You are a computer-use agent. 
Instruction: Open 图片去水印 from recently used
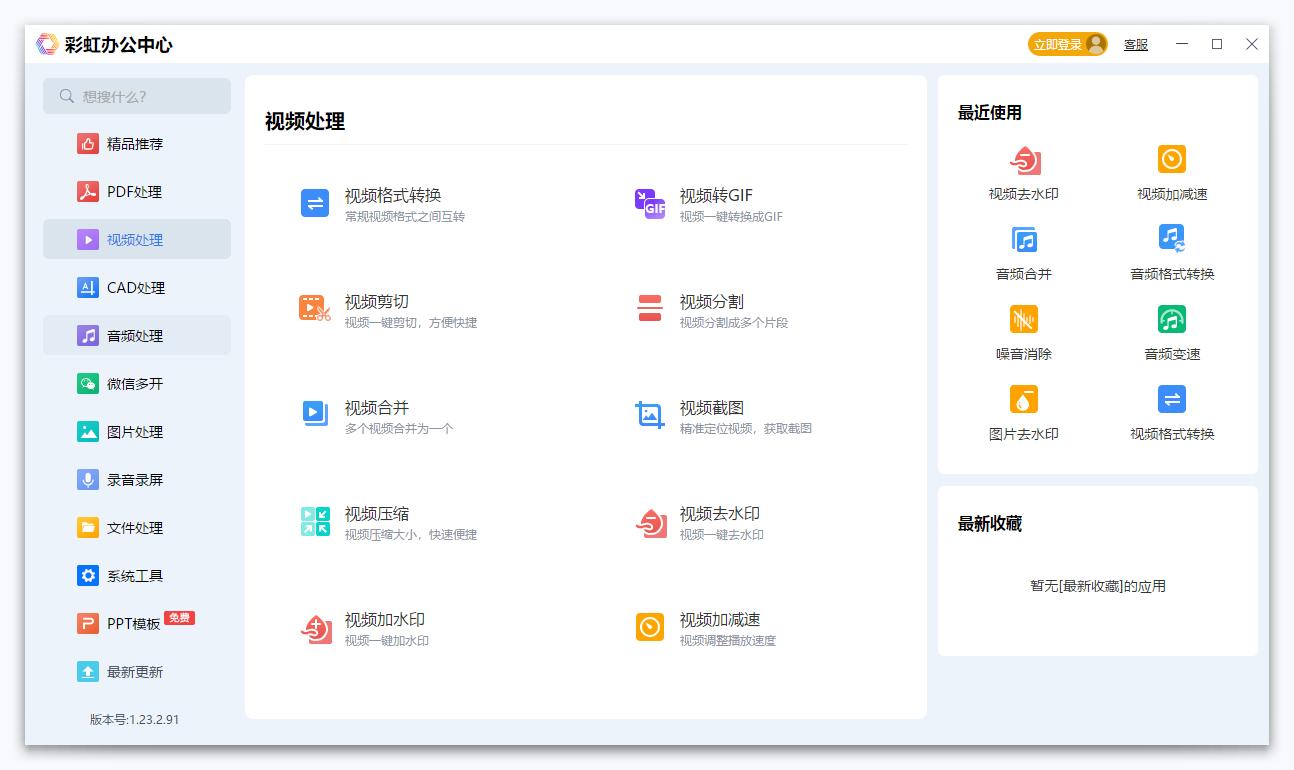coord(1023,410)
